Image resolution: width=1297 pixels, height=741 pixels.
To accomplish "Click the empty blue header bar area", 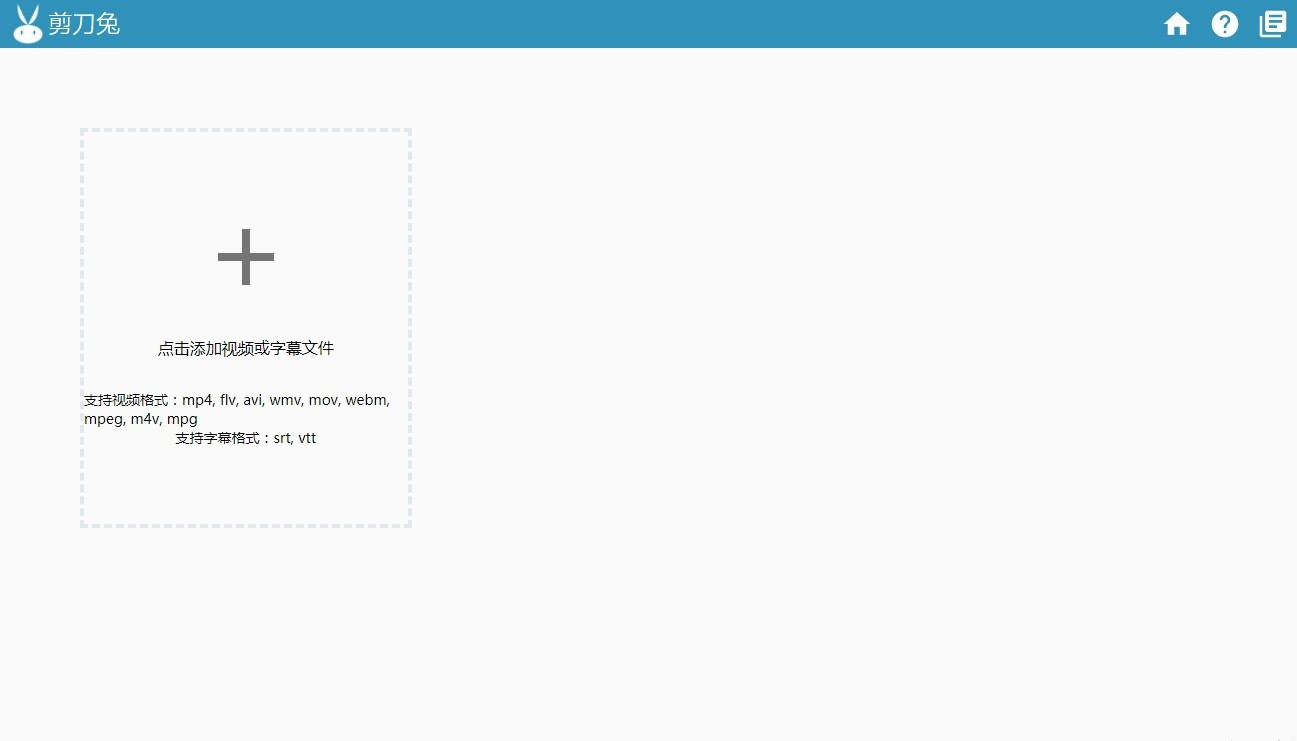I will point(640,24).
